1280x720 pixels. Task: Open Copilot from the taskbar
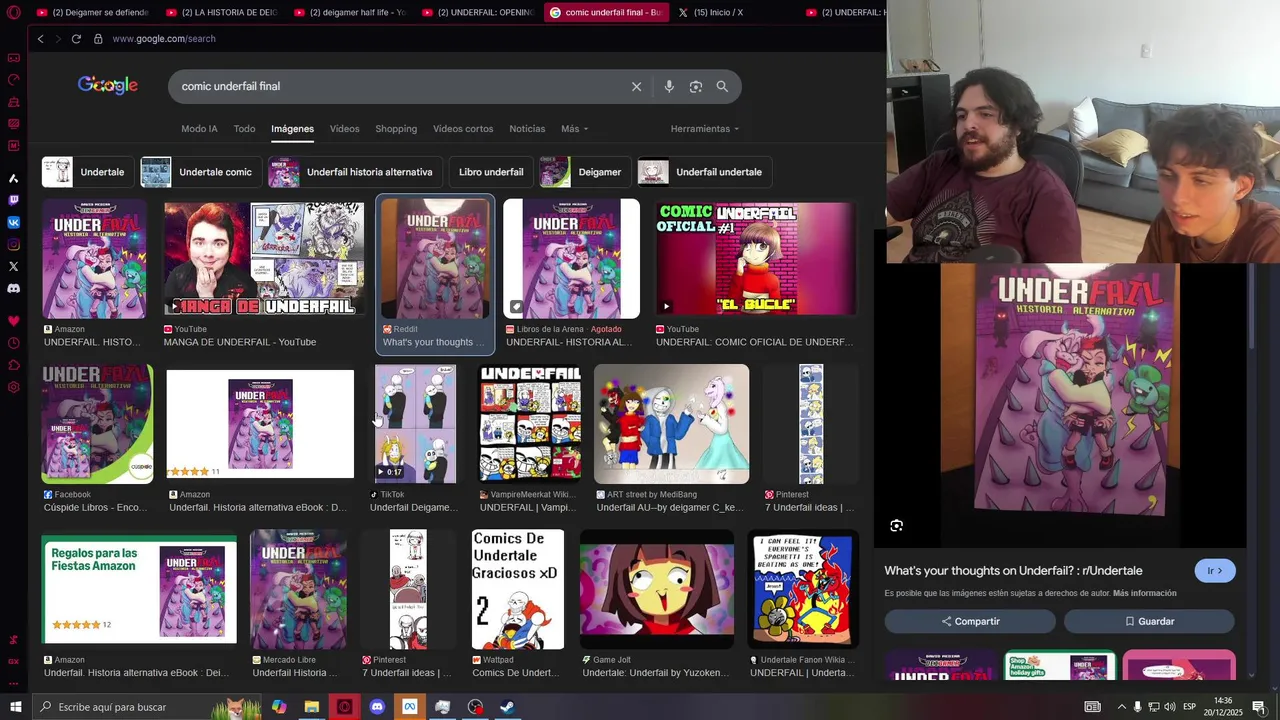pyautogui.click(x=279, y=707)
